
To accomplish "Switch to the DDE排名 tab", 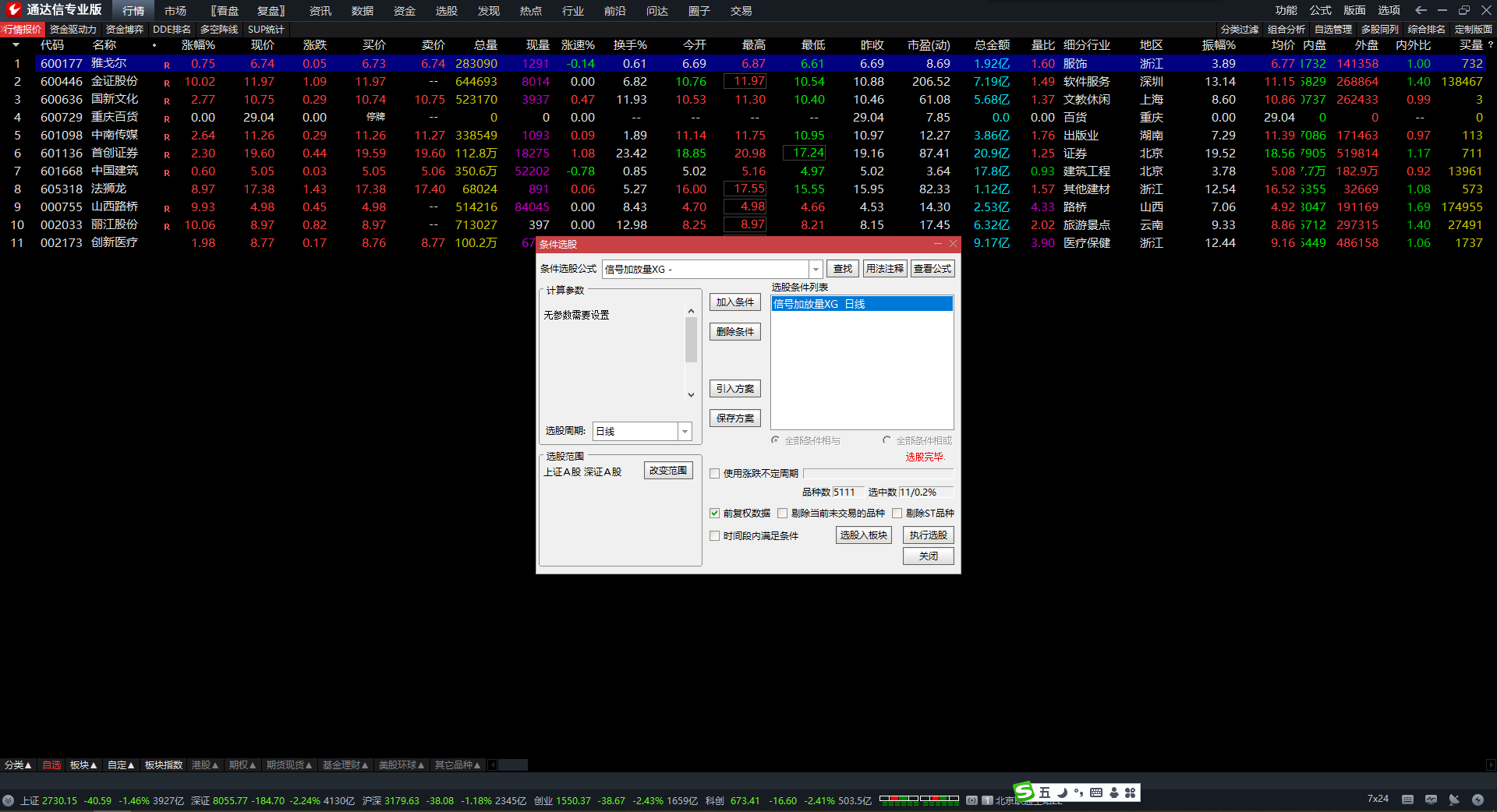I will point(172,30).
